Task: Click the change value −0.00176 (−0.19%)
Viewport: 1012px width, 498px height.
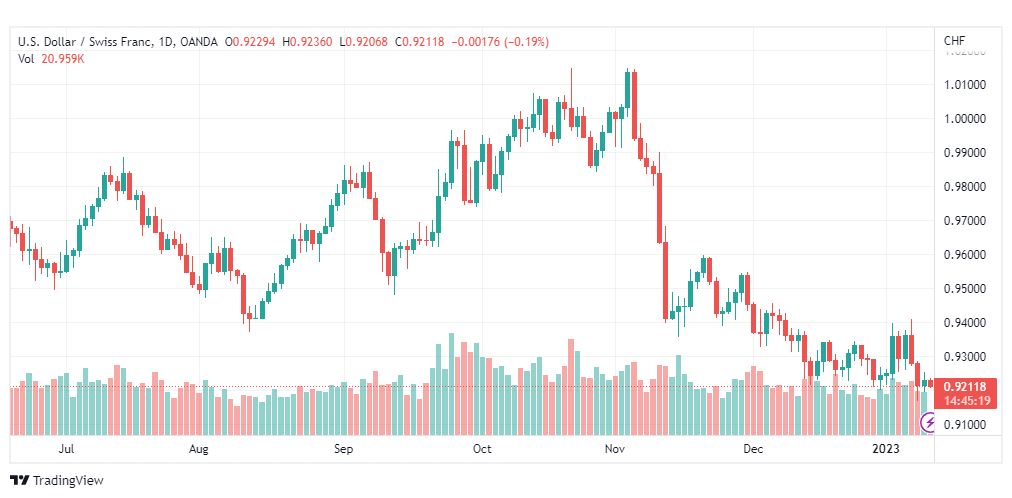Action: click(500, 42)
